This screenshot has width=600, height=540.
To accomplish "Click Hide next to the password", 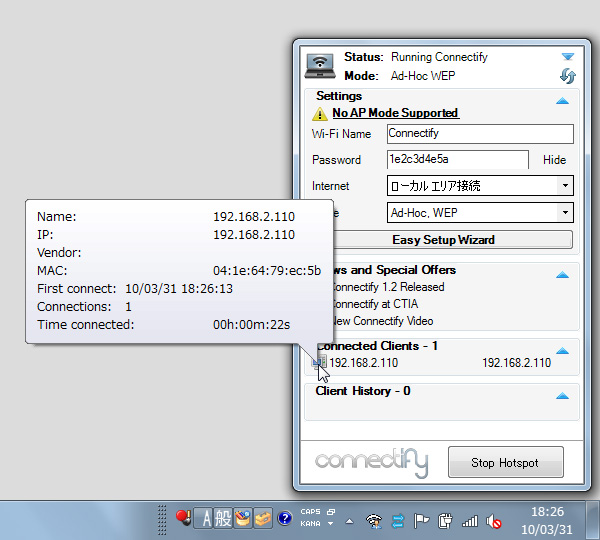I will click(554, 160).
